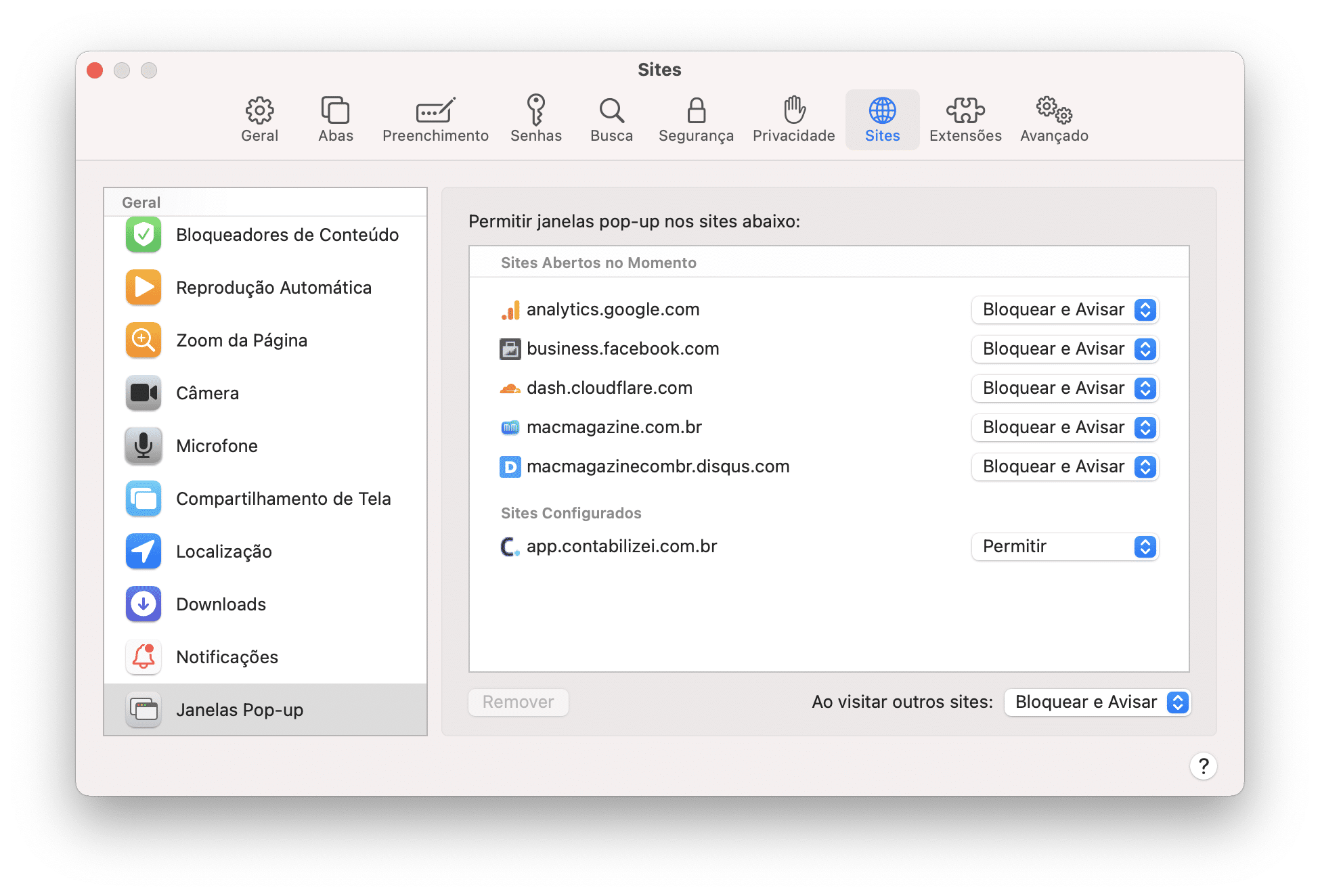
Task: Select the Downloads sidebar icon
Action: click(143, 604)
